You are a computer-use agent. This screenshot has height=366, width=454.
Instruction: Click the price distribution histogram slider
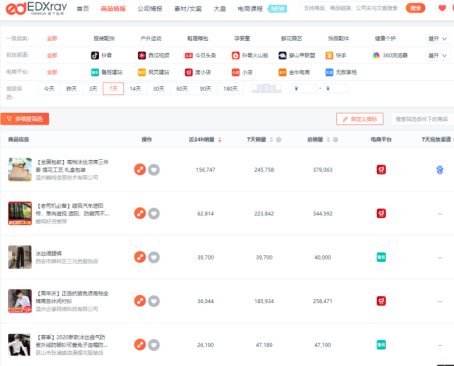point(266,88)
